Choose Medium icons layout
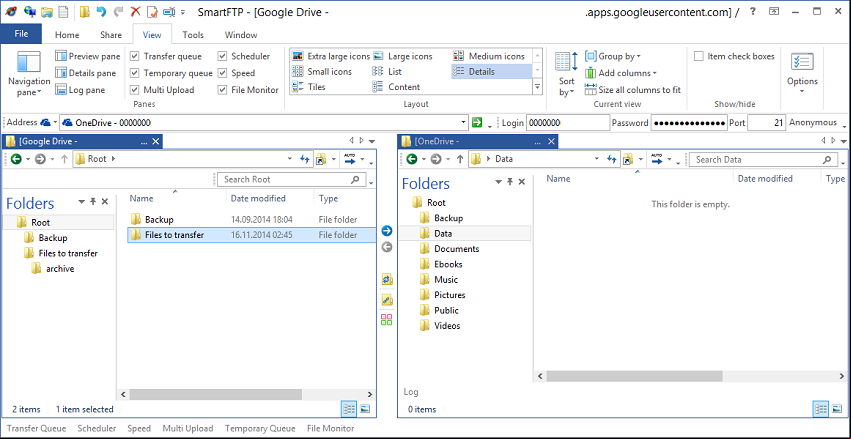Image resolution: width=851 pixels, height=439 pixels. pos(489,56)
